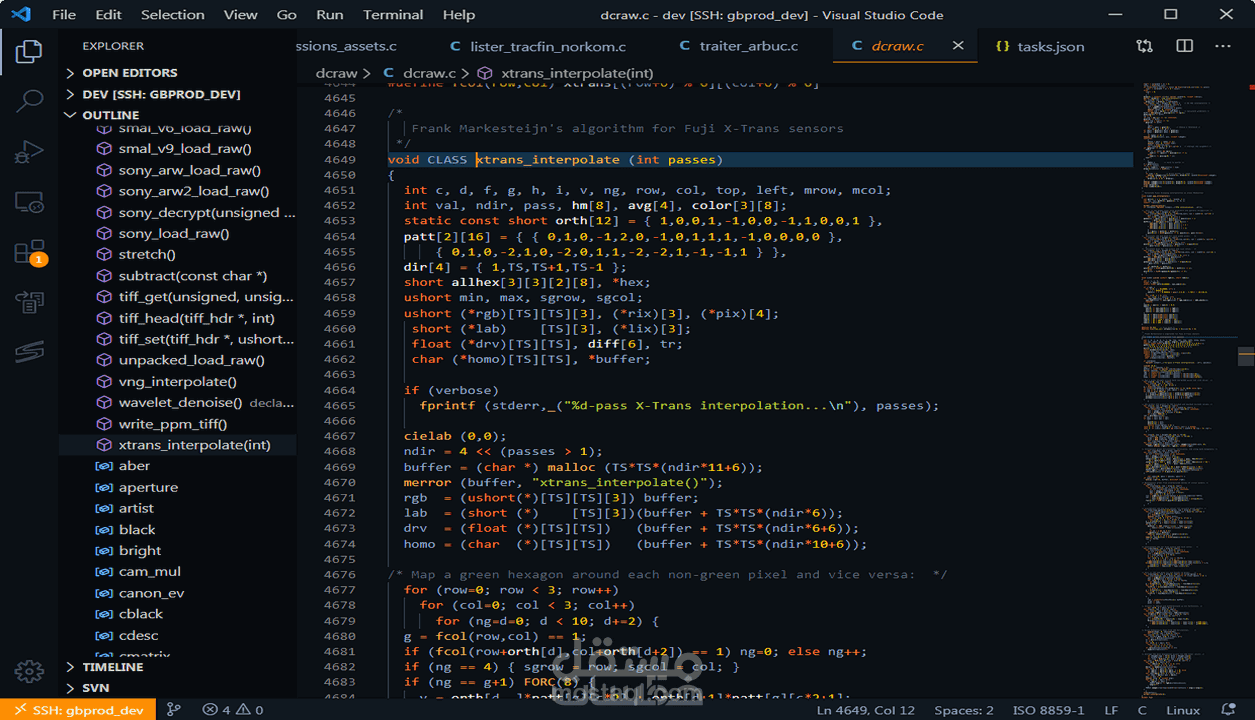Click the source control branch status icon
Screen dimensions: 1255x720
point(174,710)
